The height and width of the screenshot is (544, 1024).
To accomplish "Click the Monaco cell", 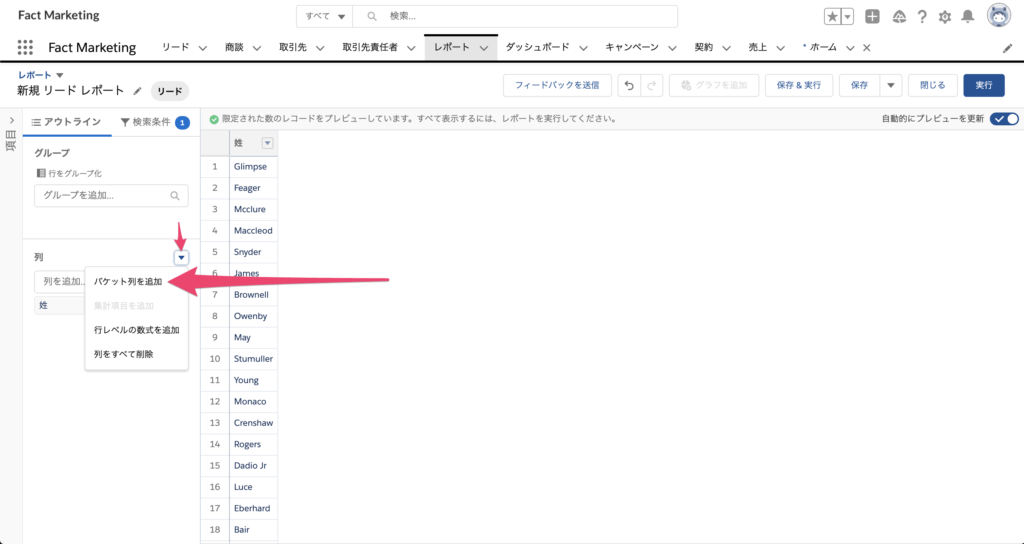I will pyautogui.click(x=253, y=402).
